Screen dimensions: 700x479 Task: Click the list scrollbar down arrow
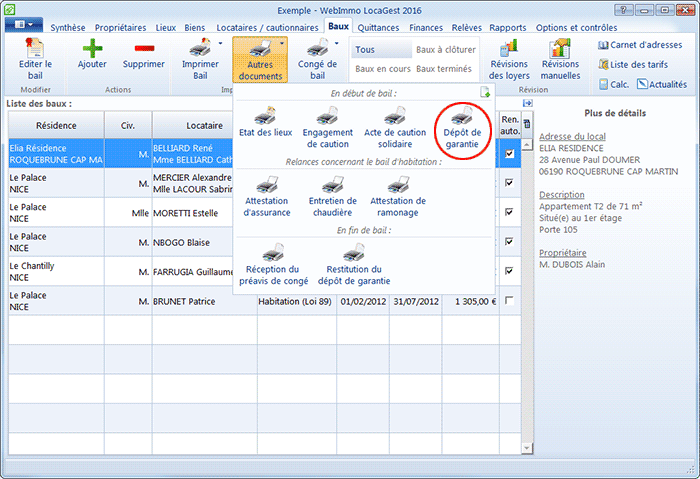[527, 448]
